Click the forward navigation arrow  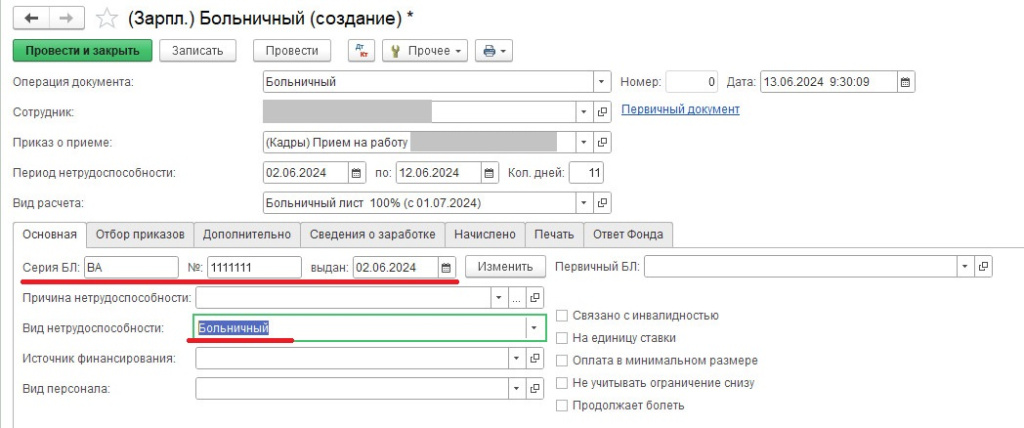[66, 18]
